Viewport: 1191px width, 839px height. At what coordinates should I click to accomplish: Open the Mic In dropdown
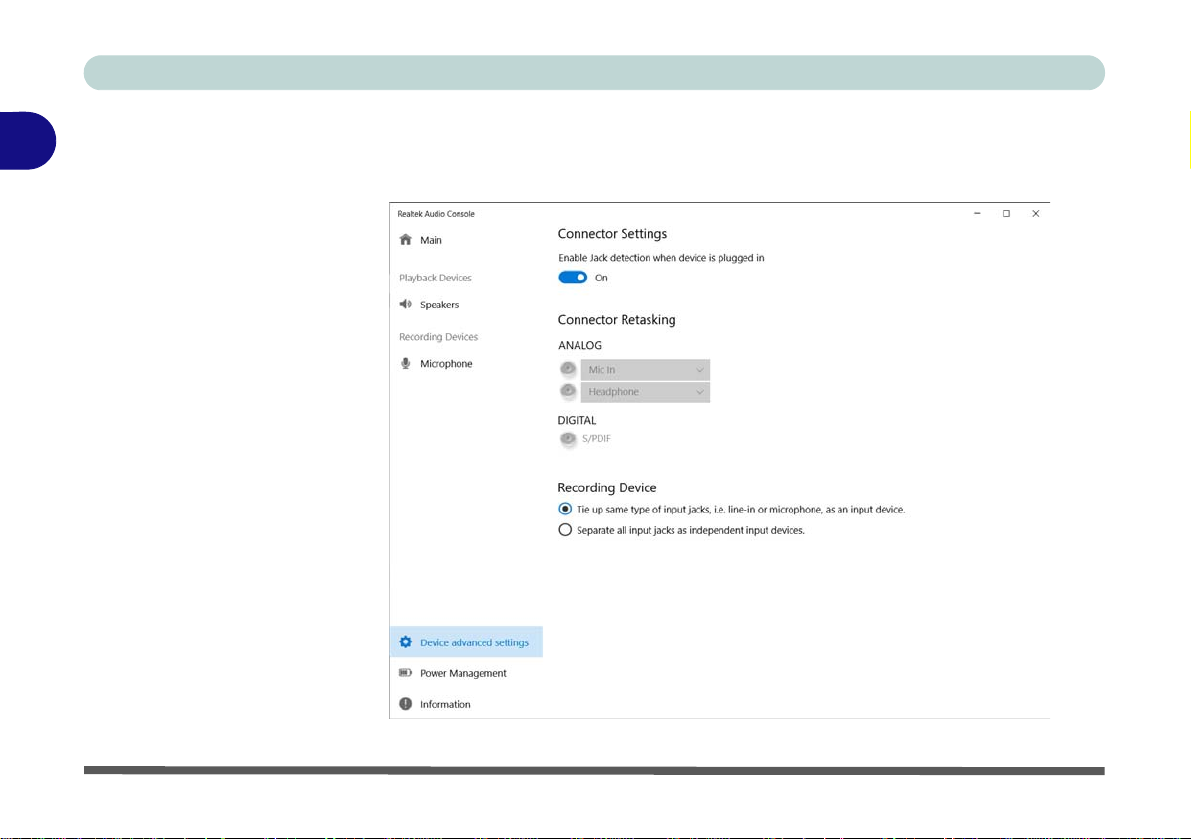(646, 370)
